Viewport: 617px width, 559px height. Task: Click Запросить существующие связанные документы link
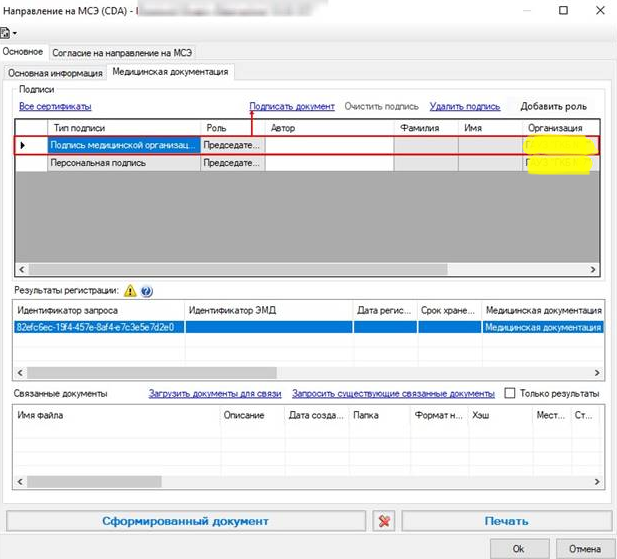coord(393,393)
